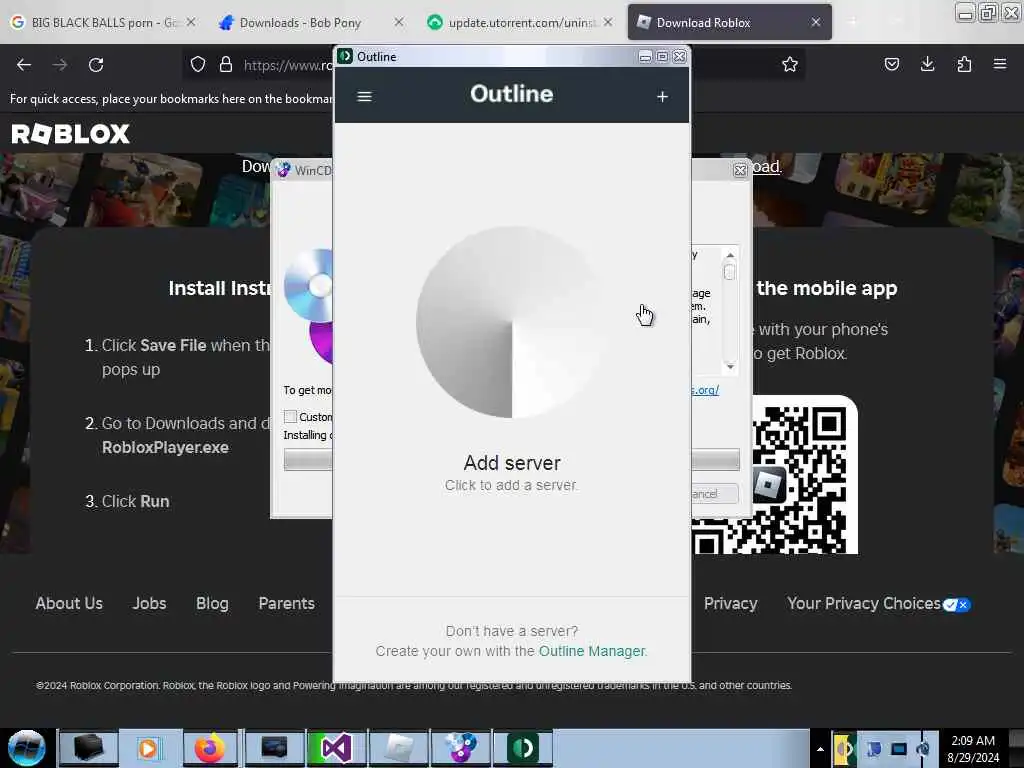Open Firefox extensions icon
This screenshot has width=1024, height=768.
pyautogui.click(x=964, y=64)
